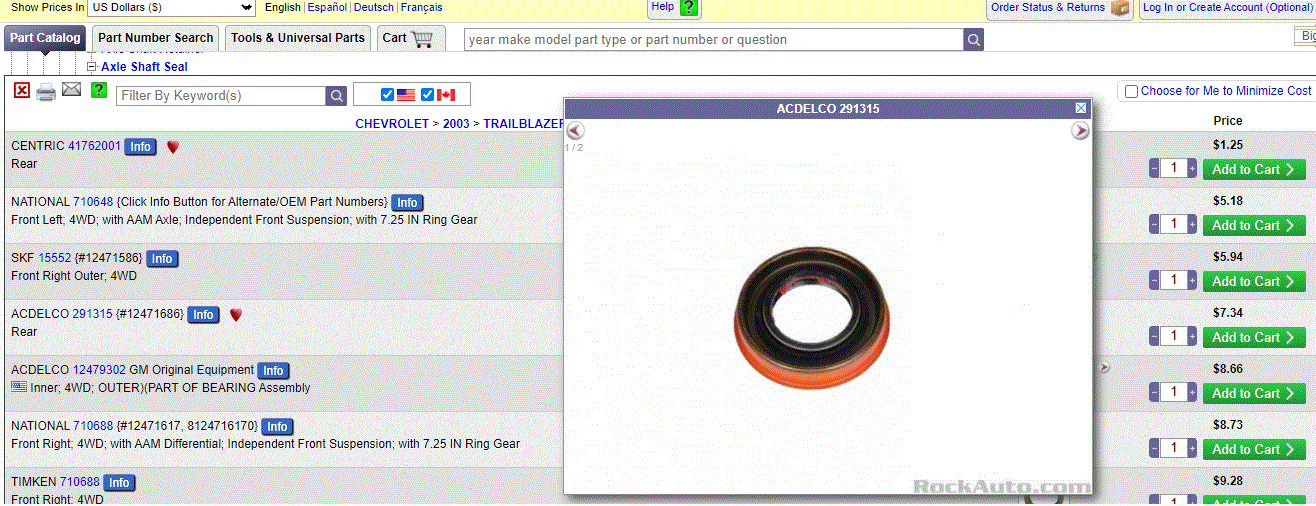This screenshot has height=506, width=1316.
Task: Open the Help question mark at top
Action: (x=689, y=8)
